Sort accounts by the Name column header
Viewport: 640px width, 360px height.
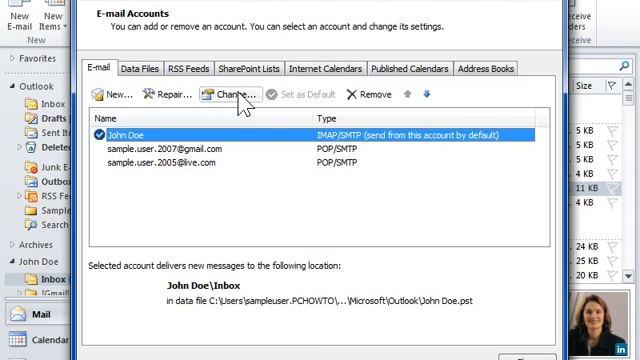pyautogui.click(x=202, y=119)
